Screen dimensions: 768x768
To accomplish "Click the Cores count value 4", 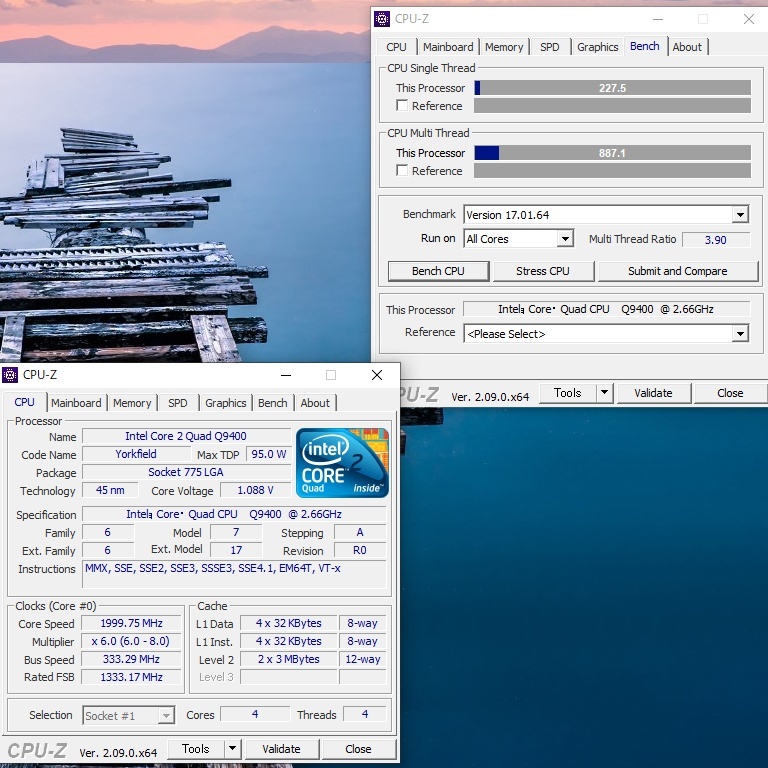I will click(x=255, y=715).
